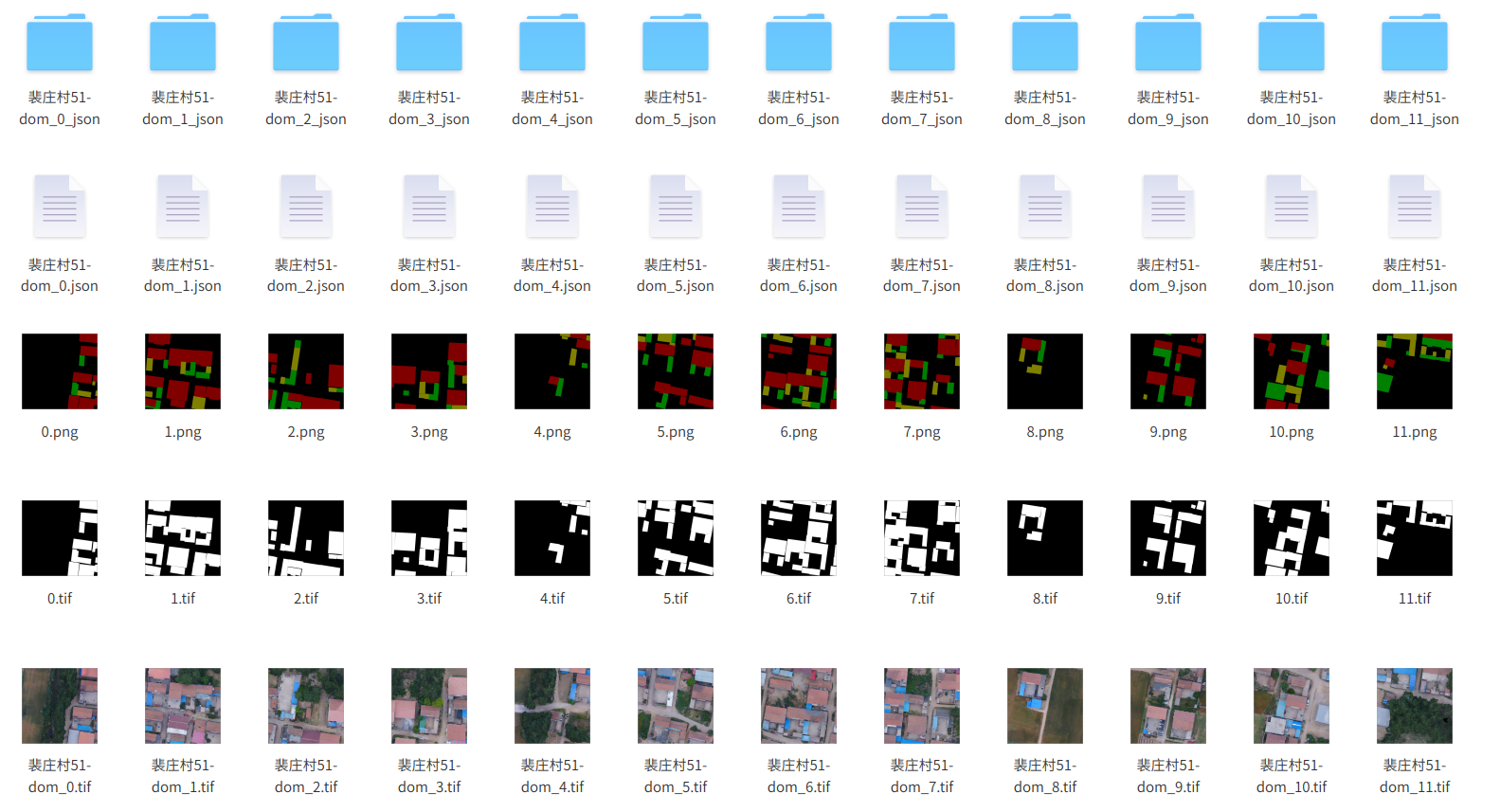Screen dimensions: 1500x812
Task: Select the 4.tif mask thumbnail
Action: (552, 538)
